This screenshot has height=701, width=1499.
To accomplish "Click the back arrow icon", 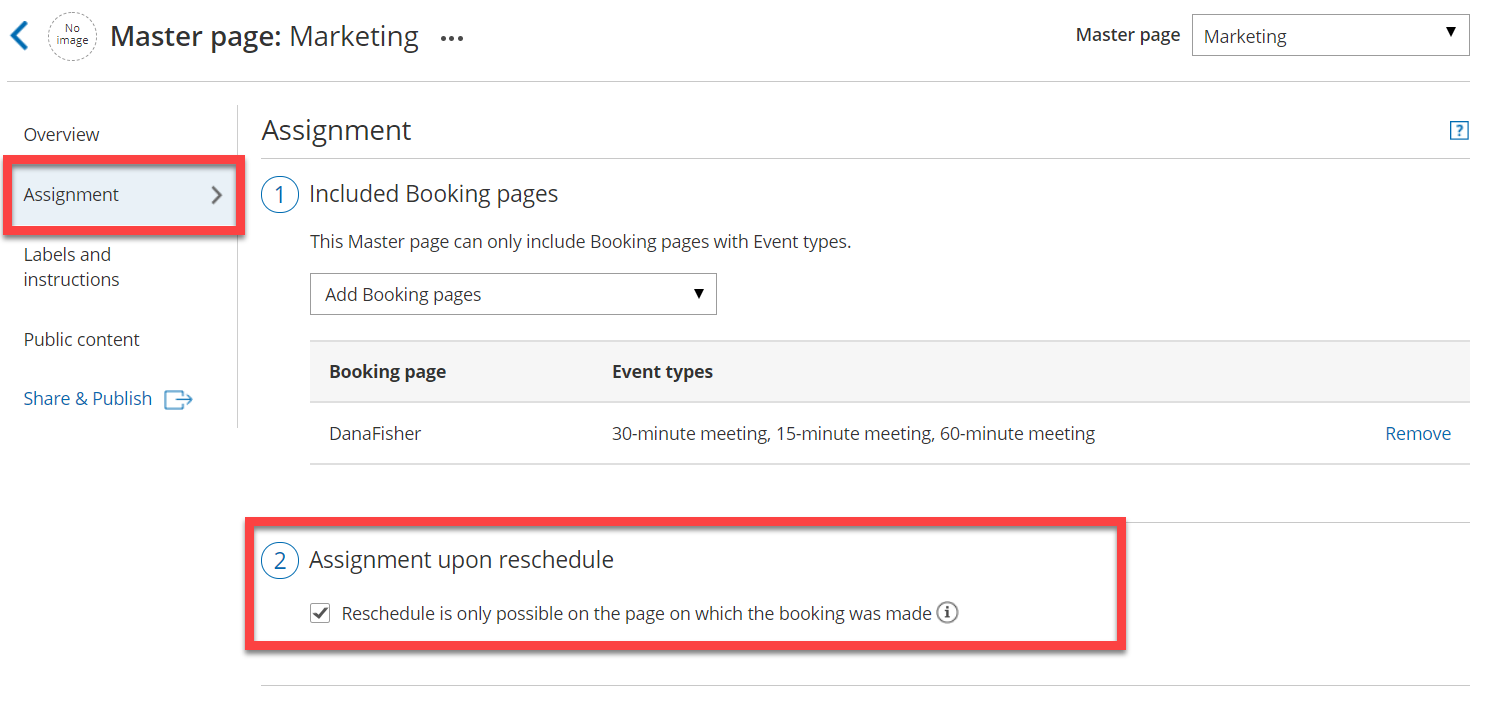I will [x=20, y=37].
